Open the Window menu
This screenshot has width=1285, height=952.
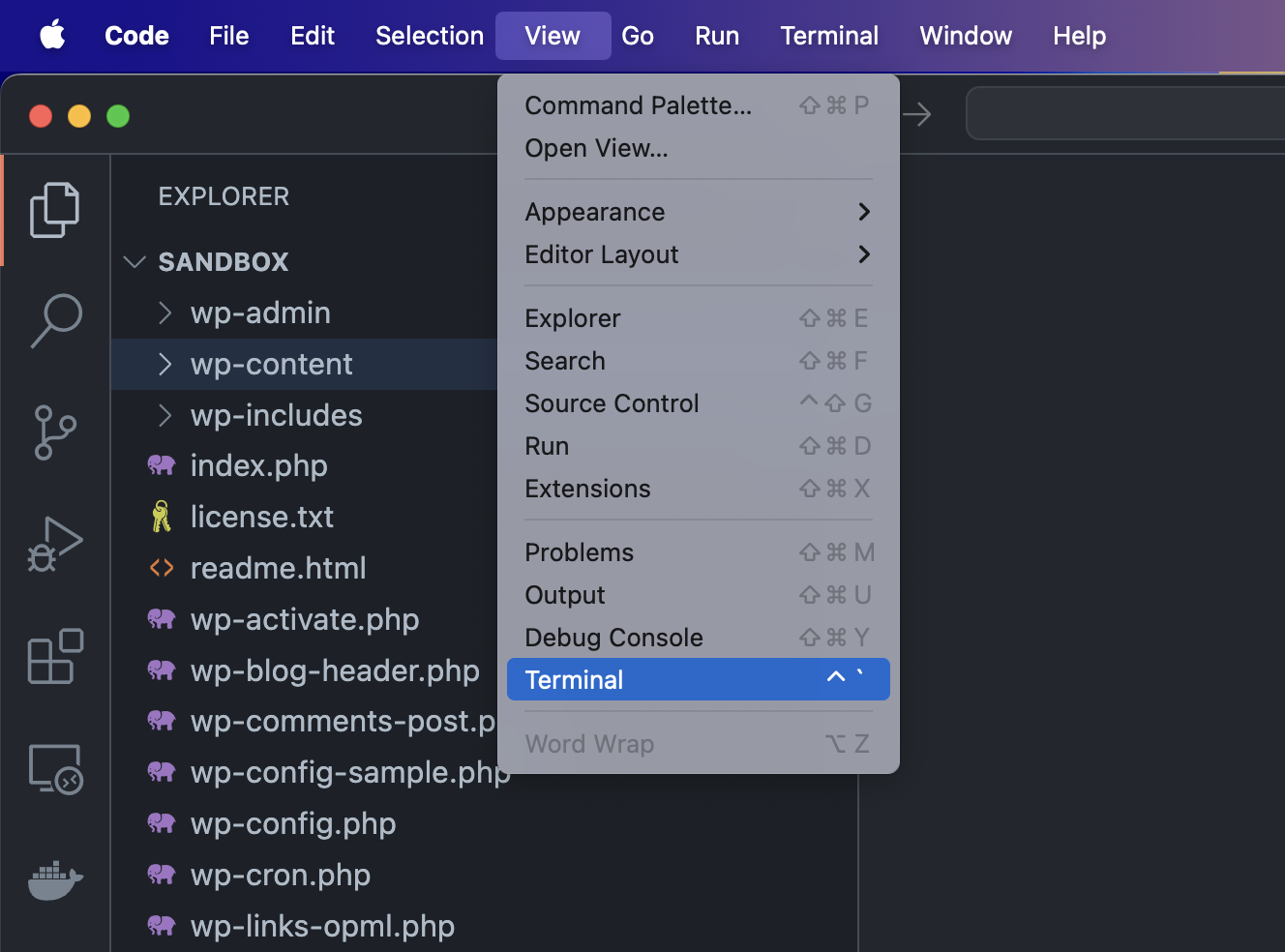966,36
